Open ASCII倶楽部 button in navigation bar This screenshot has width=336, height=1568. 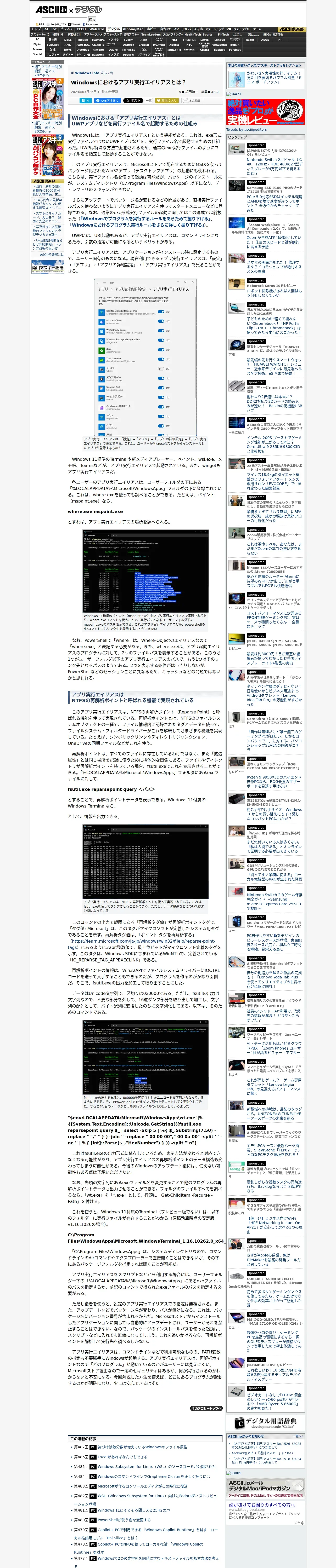(292, 29)
